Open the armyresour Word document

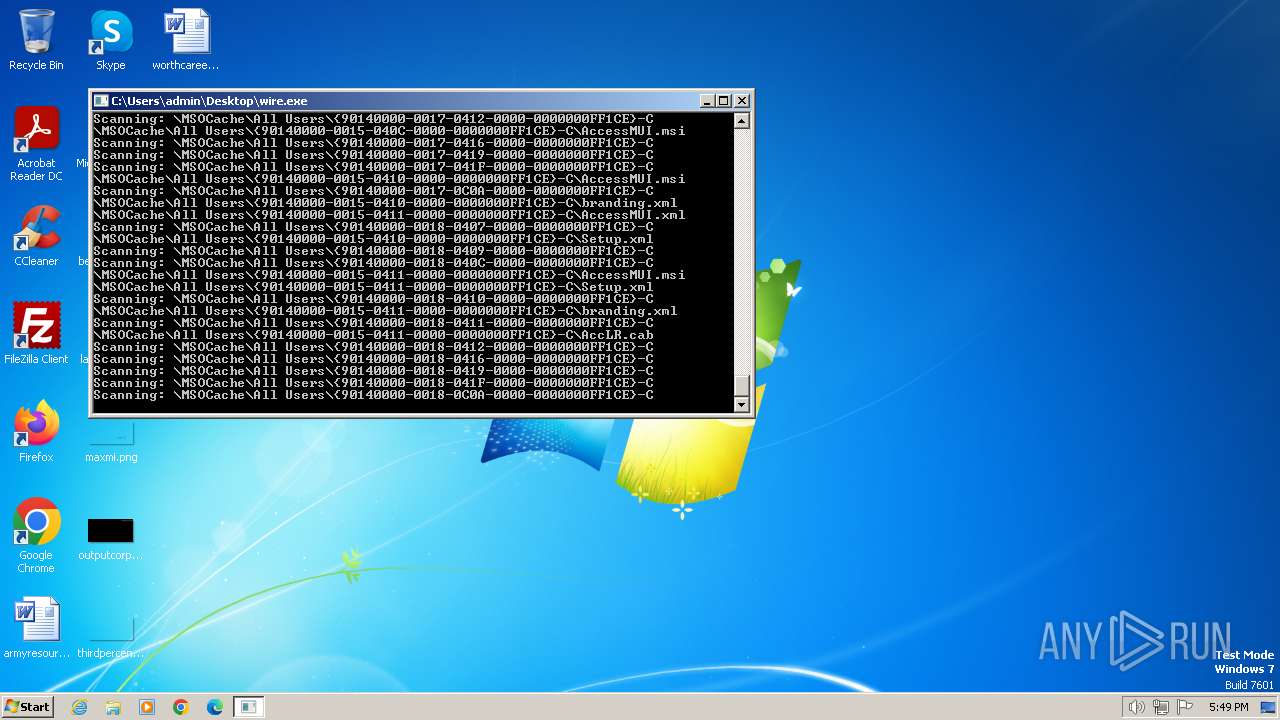[36, 628]
